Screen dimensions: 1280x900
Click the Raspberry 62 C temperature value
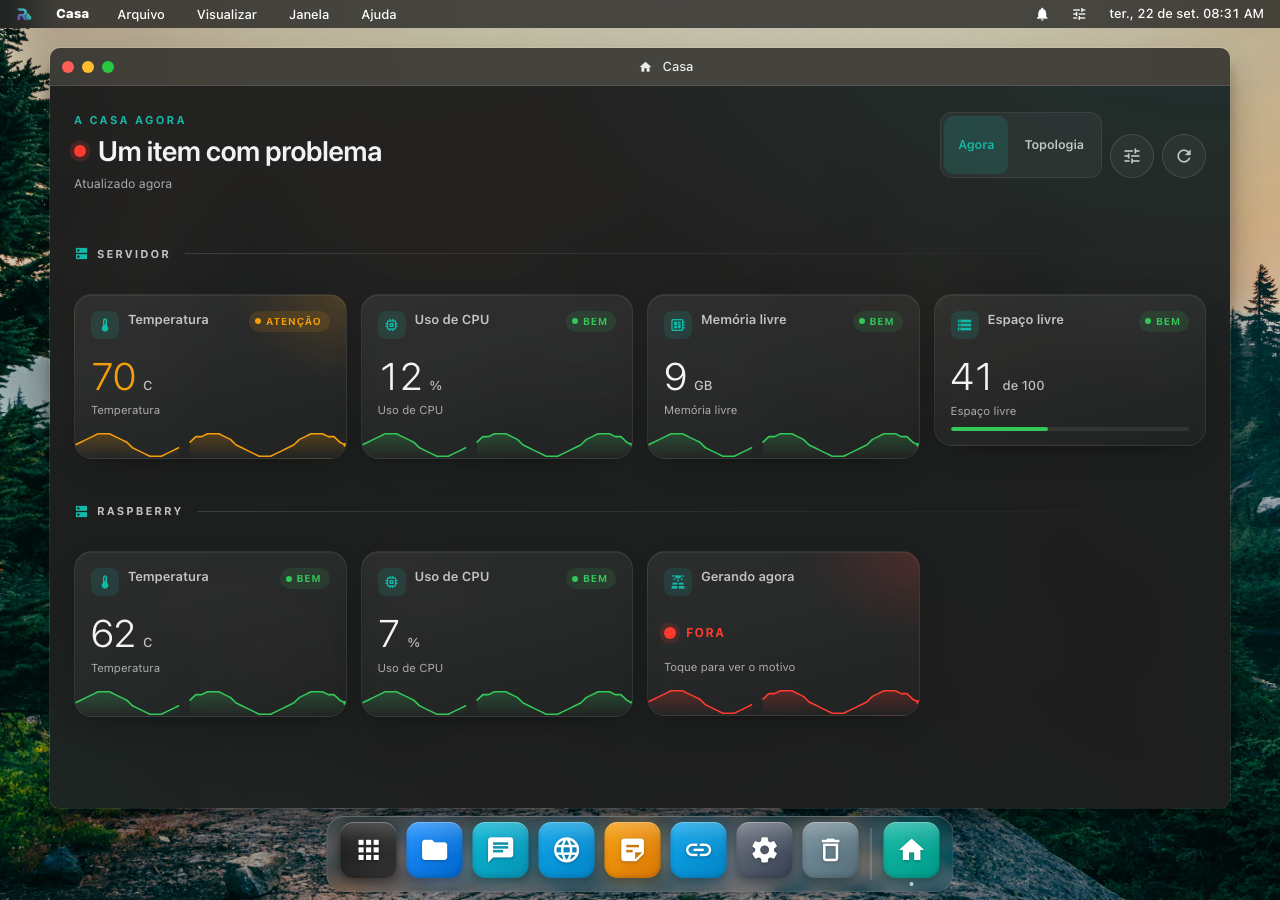122,635
